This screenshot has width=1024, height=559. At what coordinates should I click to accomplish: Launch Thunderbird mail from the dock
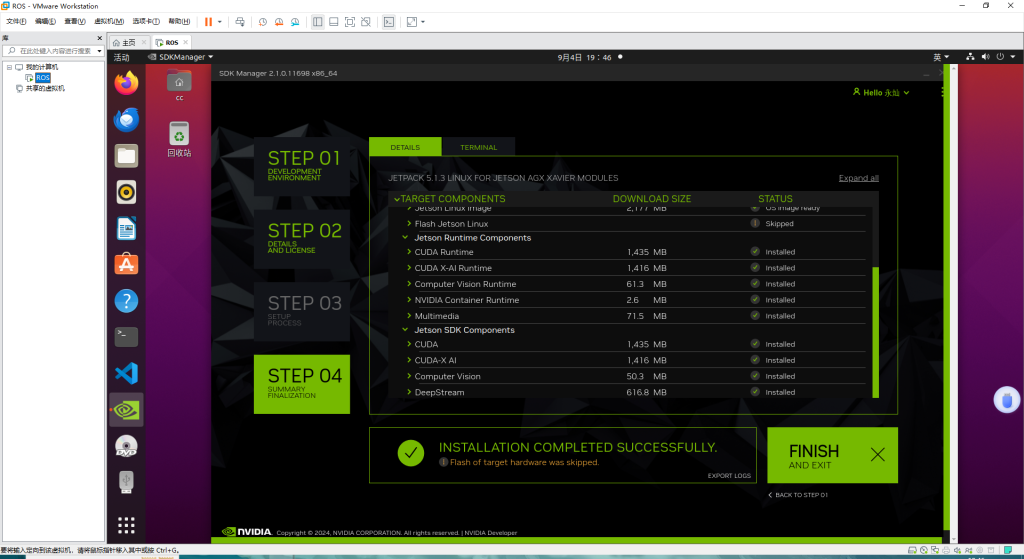click(126, 120)
